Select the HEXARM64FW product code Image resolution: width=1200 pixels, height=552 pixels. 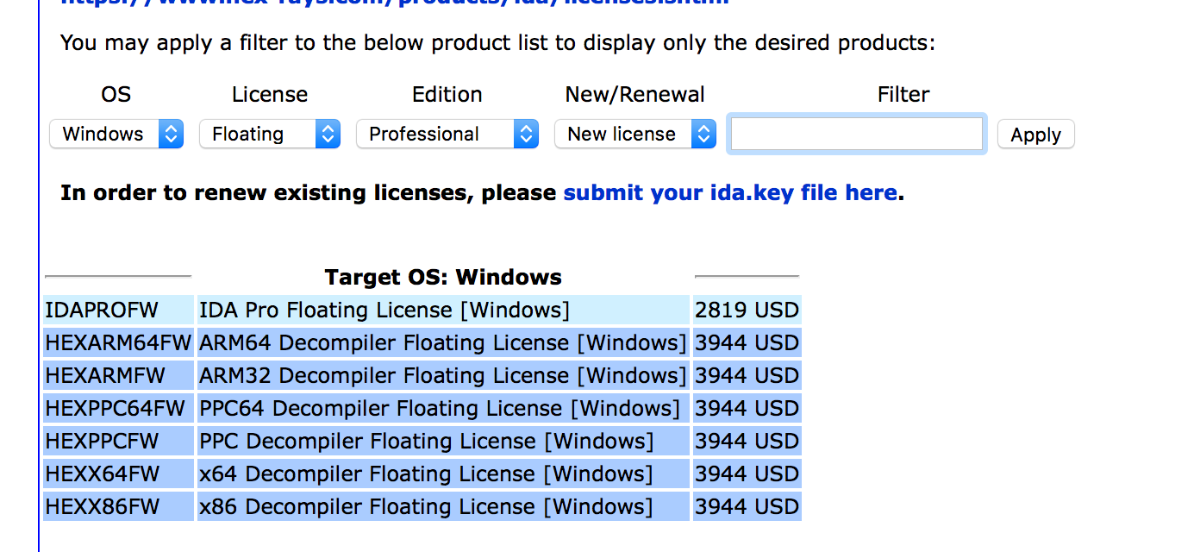(x=118, y=343)
